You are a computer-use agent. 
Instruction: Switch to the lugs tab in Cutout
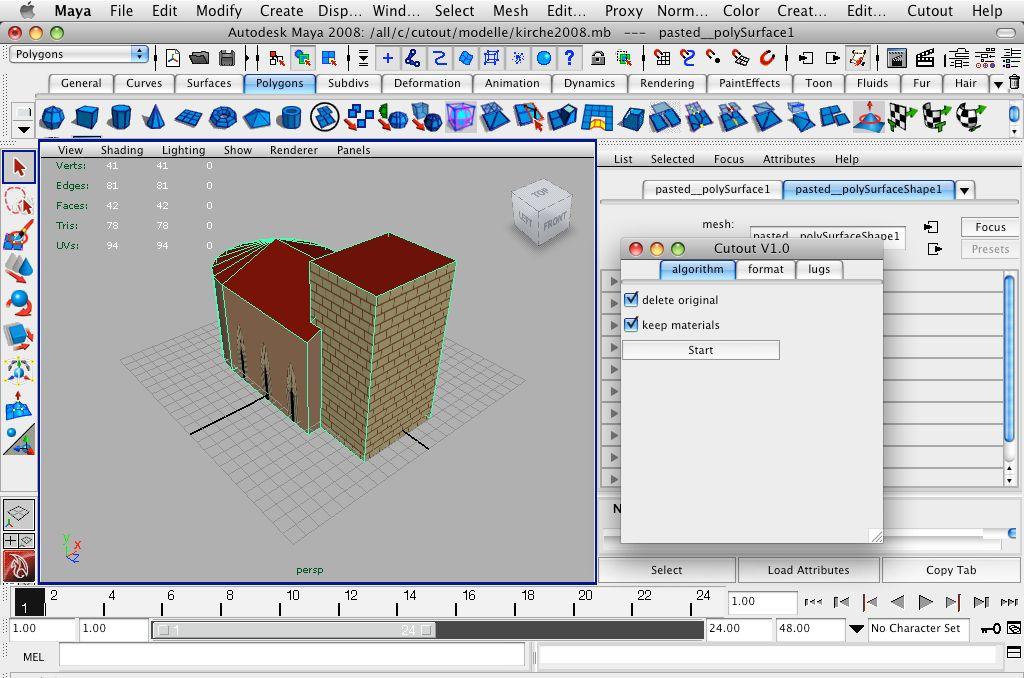pyautogui.click(x=819, y=269)
